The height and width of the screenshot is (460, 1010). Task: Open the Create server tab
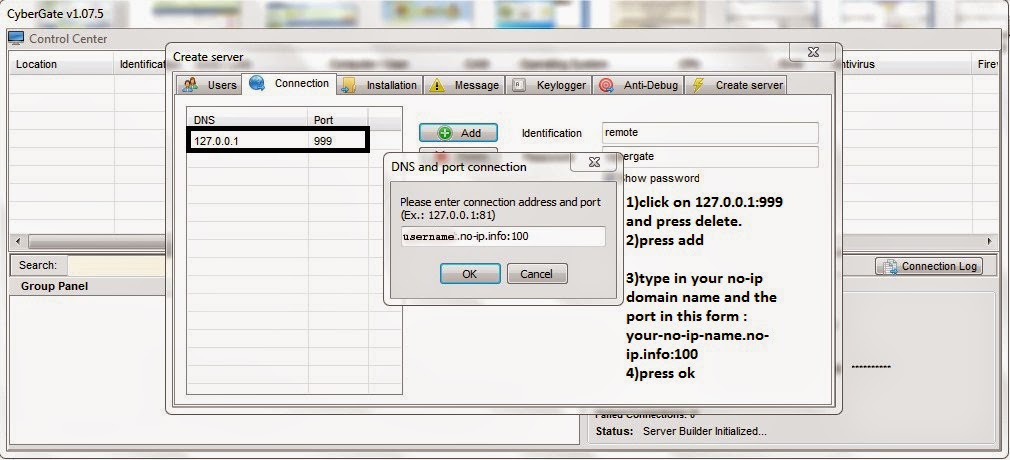736,85
